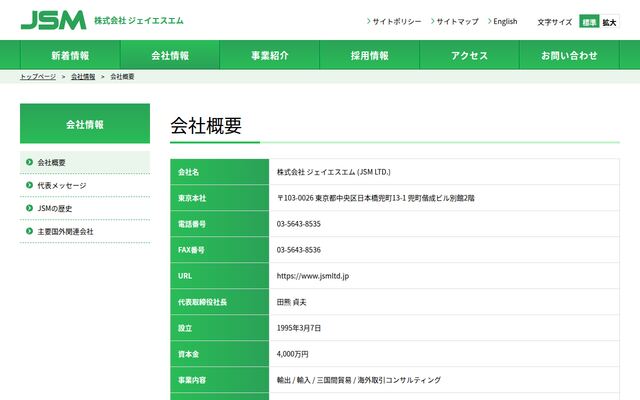The width and height of the screenshot is (640, 400).
Task: Click the 代表取締役社長 row label
Action: click(x=202, y=302)
